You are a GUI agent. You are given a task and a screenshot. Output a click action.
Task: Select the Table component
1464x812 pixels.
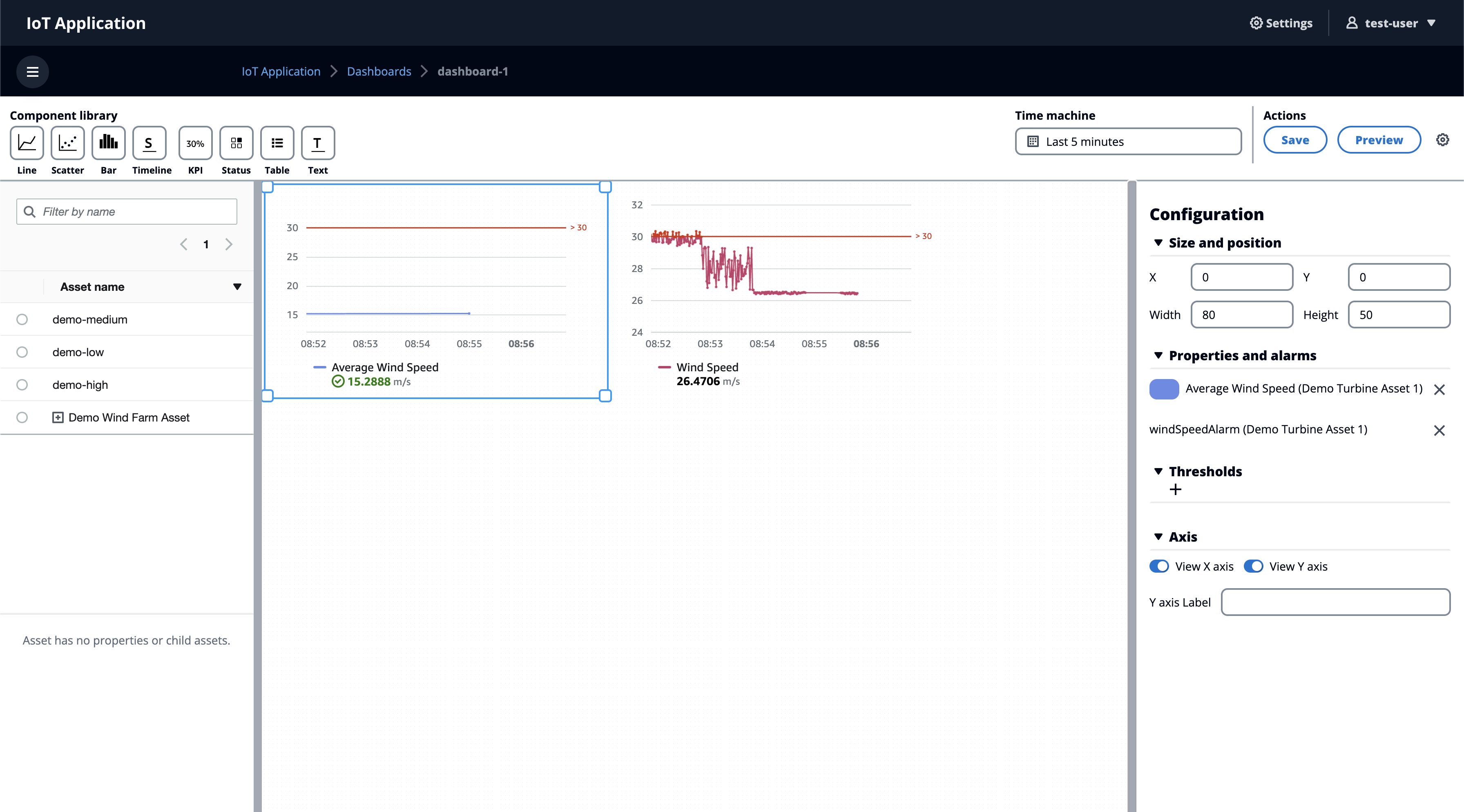(x=277, y=143)
